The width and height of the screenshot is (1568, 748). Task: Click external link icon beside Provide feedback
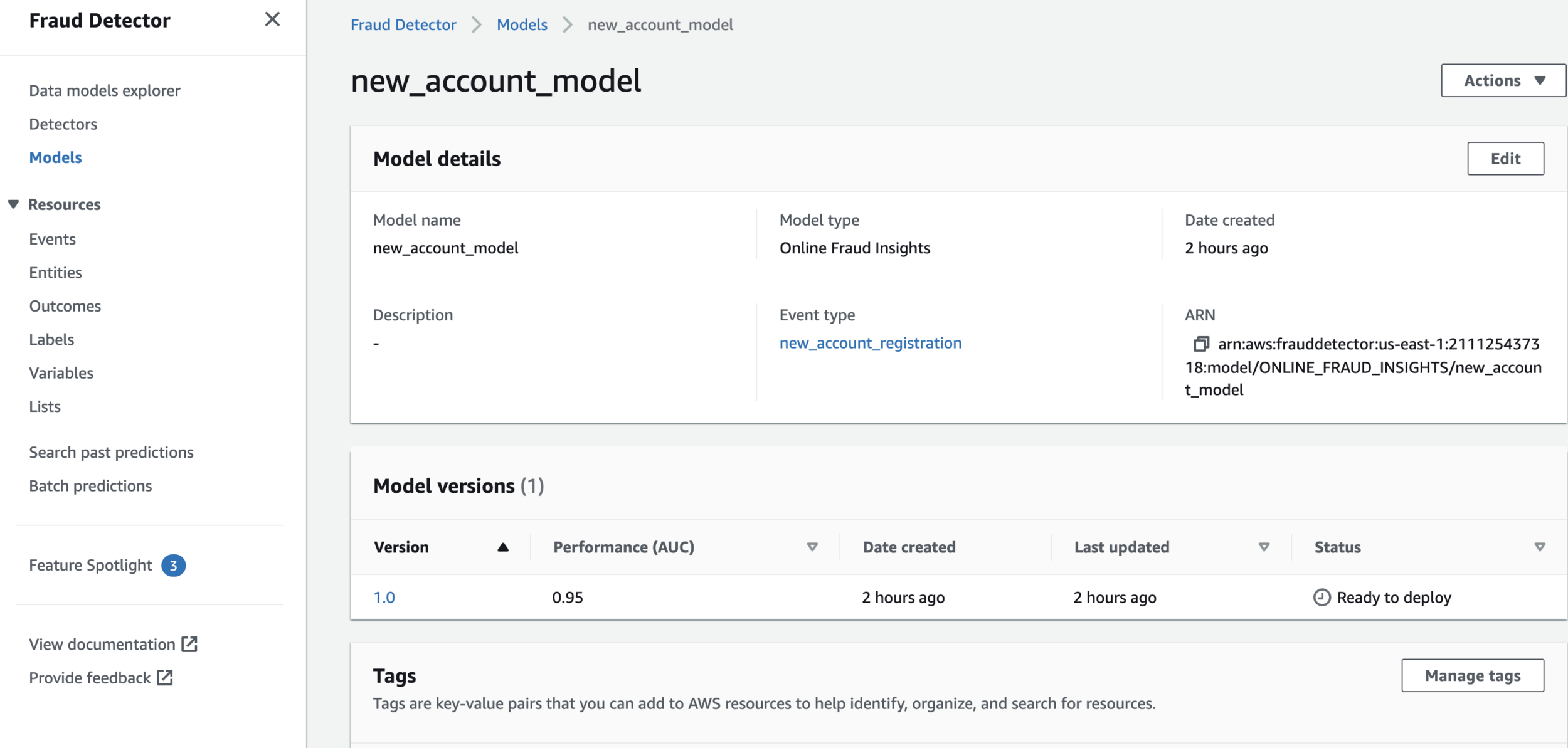(165, 678)
